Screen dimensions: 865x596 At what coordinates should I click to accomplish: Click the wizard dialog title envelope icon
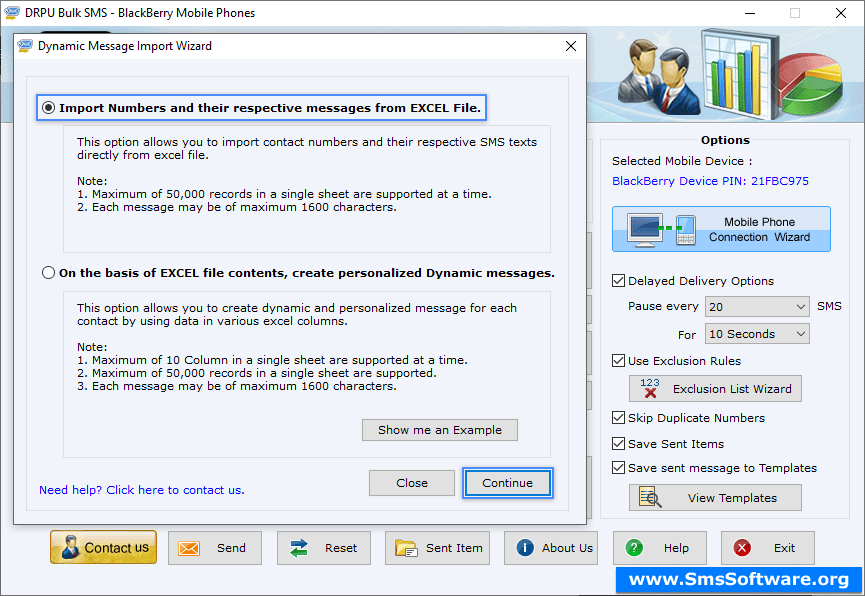[x=25, y=46]
